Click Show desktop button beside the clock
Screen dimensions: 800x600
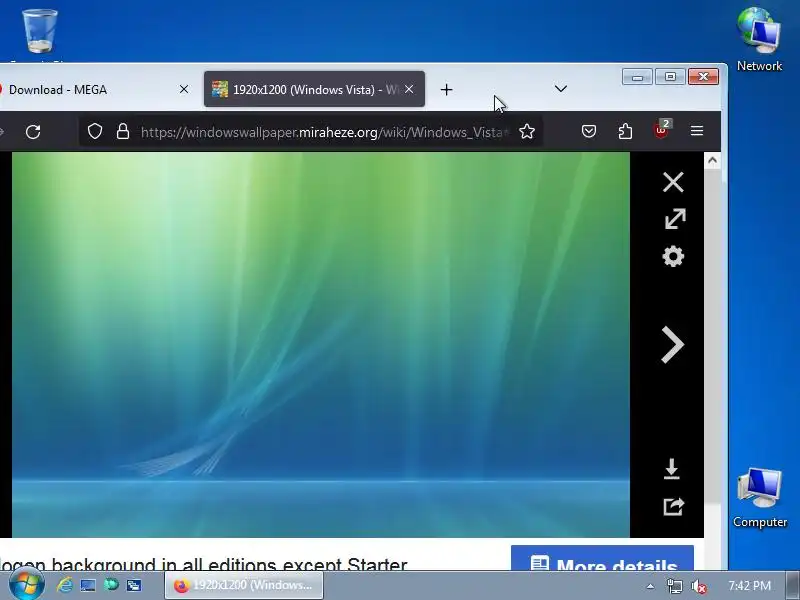point(792,586)
